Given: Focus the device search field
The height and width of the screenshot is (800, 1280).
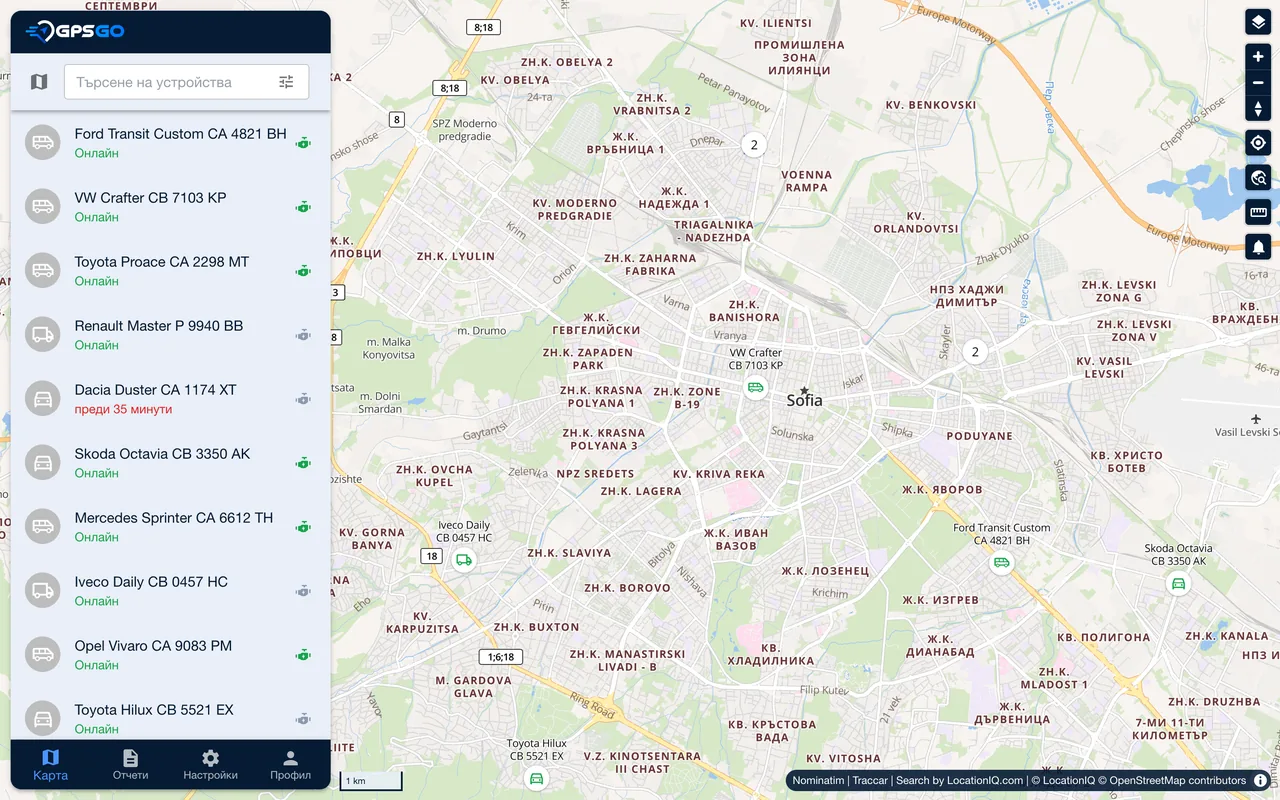Looking at the screenshot, I should point(186,82).
